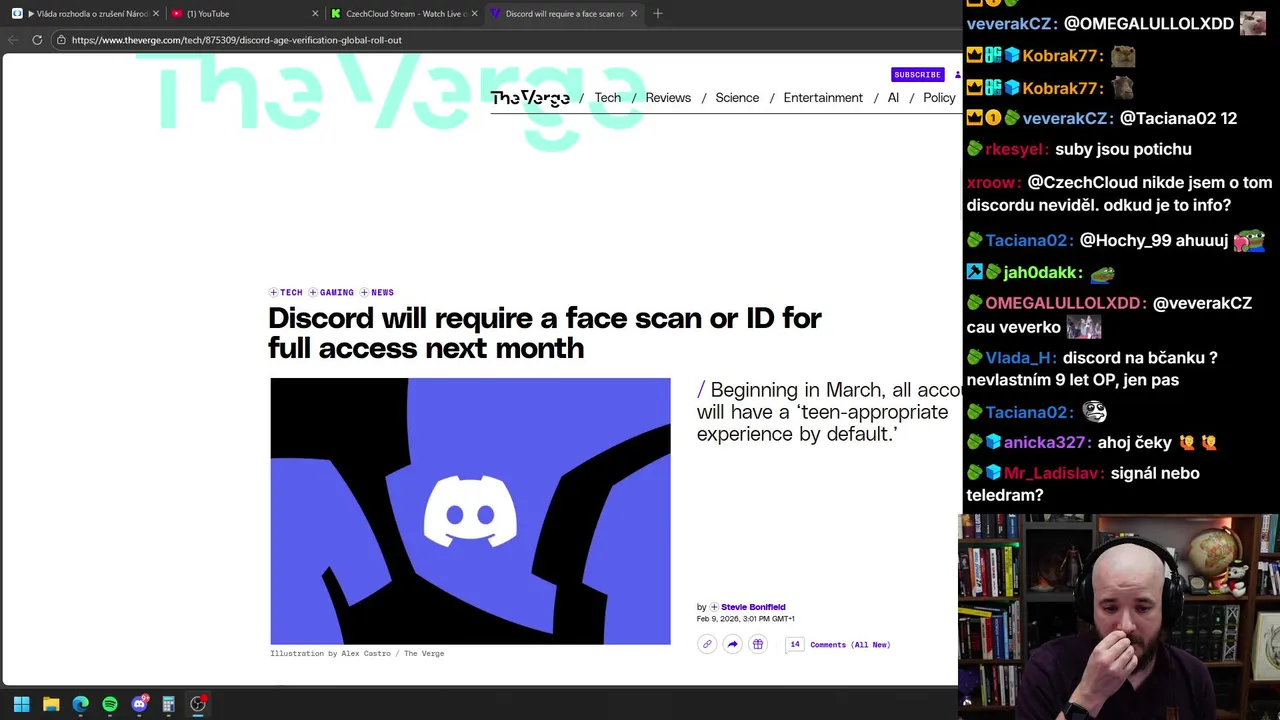Click the plus icon beside the NEWS tag
This screenshot has width=1280, height=720.
point(364,293)
